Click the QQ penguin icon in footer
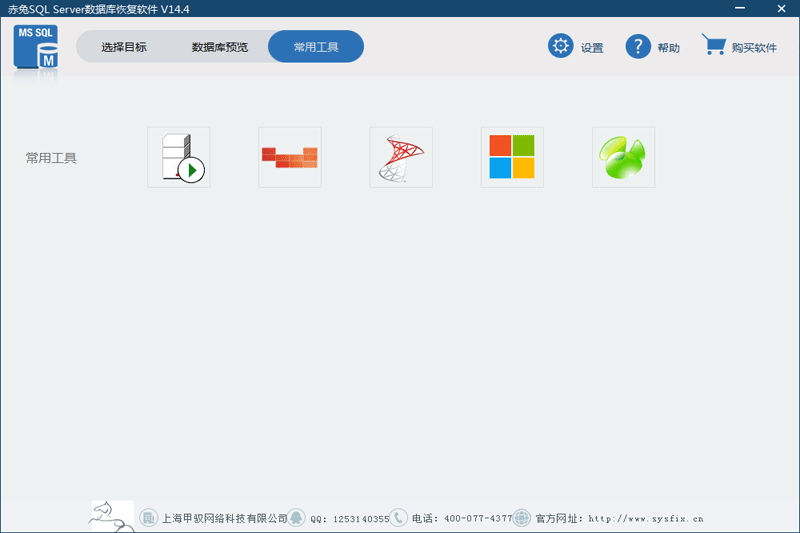The image size is (800, 533). (x=296, y=518)
